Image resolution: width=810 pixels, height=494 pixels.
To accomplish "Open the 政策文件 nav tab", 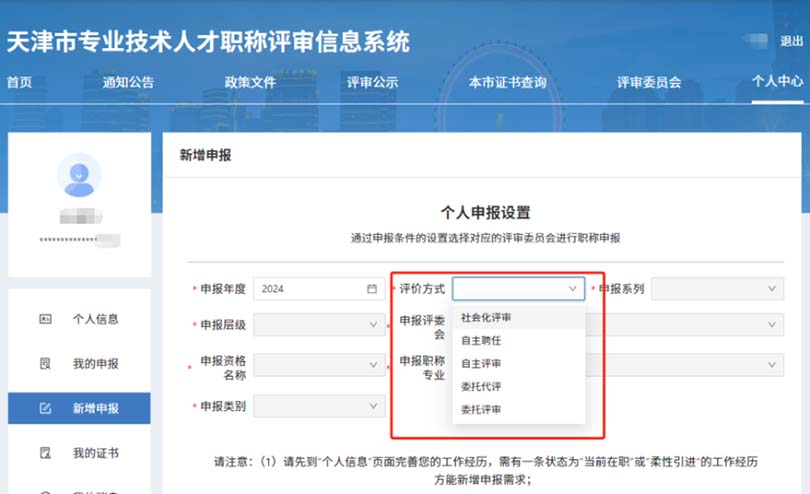I will click(x=250, y=82).
